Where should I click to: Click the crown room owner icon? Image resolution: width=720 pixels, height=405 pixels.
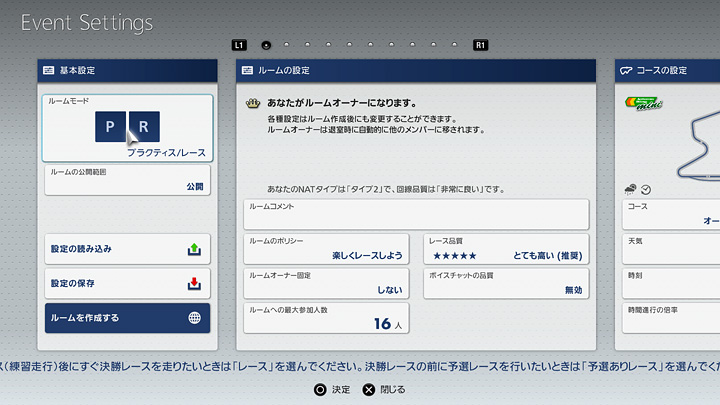[253, 103]
